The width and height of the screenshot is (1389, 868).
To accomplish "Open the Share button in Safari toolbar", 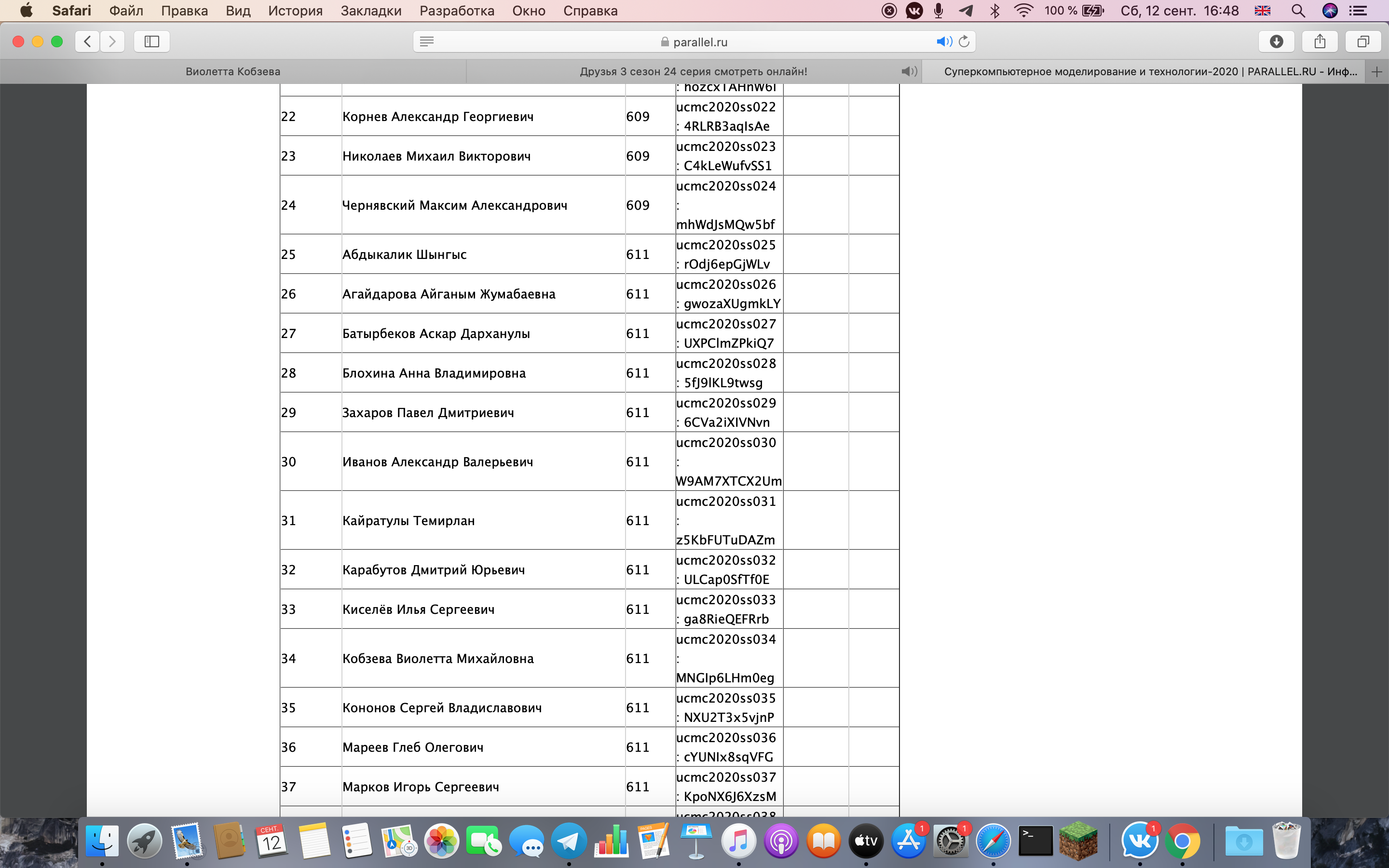I will pos(1320,41).
